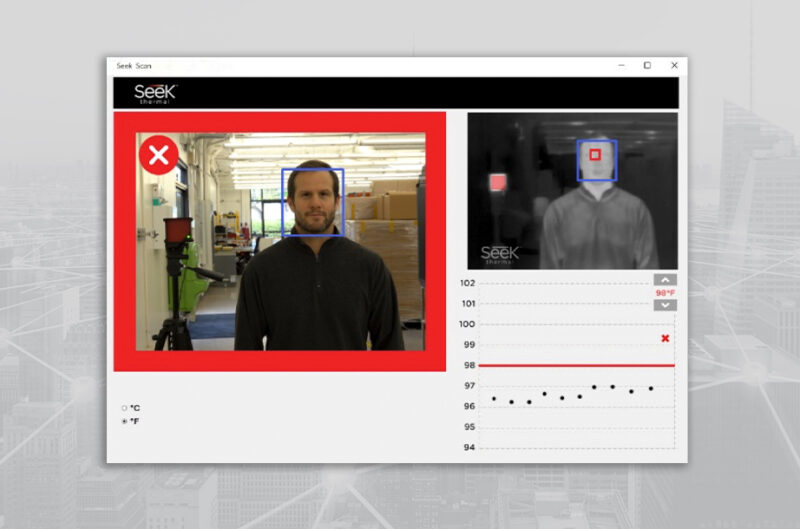Click the black header bar

400,93
